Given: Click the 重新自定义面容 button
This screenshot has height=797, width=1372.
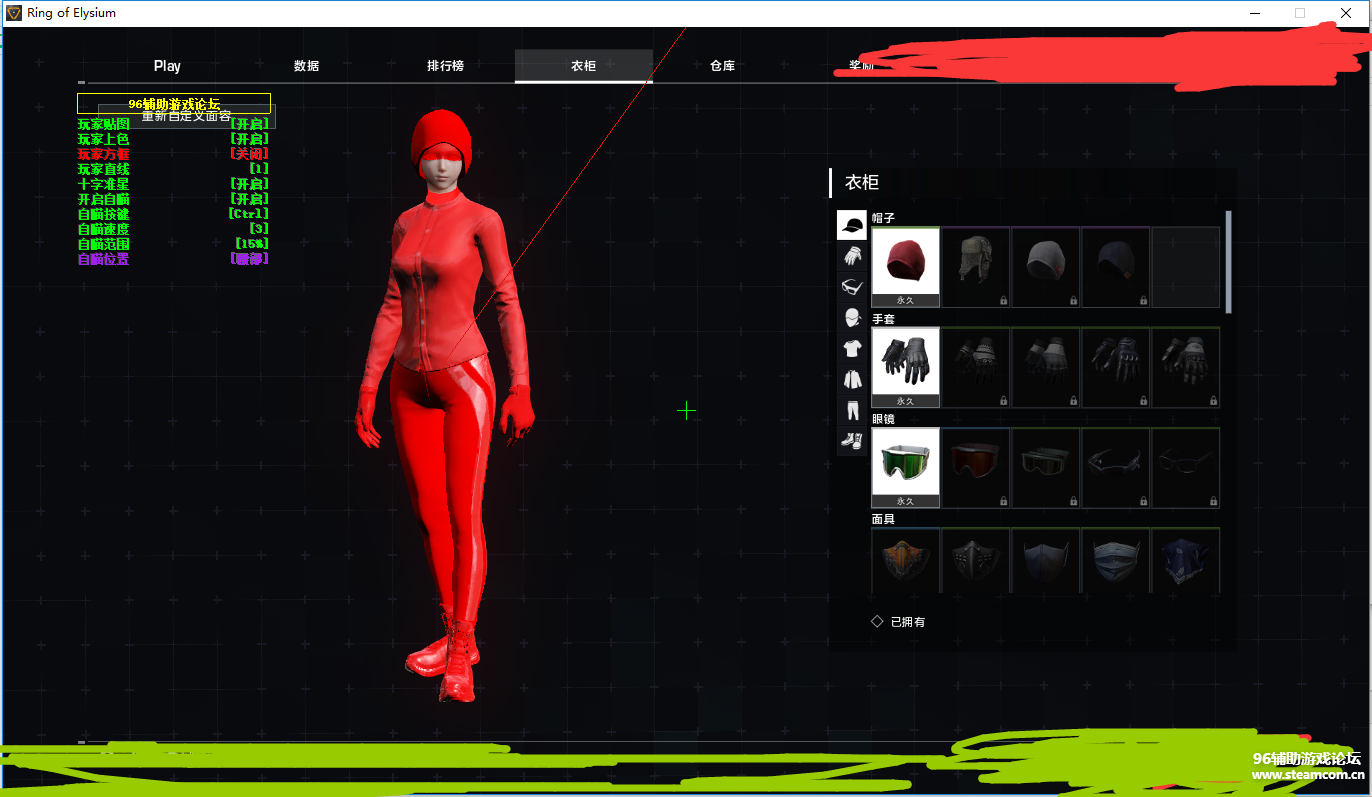Looking at the screenshot, I should click(x=186, y=116).
